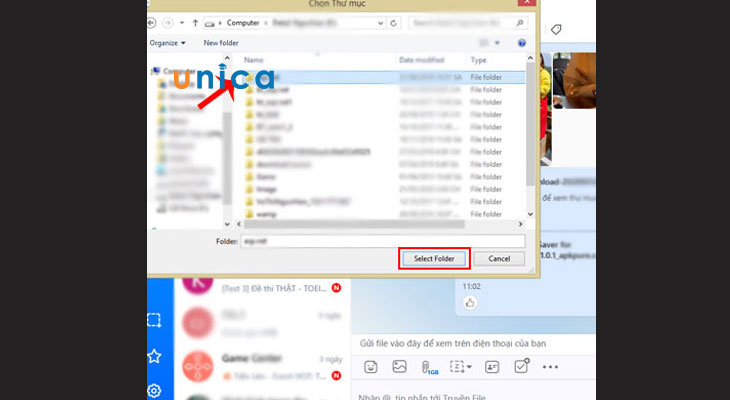Viewport: 730px width, 400px height.
Task: Select the Image folder
Action: (x=266, y=189)
